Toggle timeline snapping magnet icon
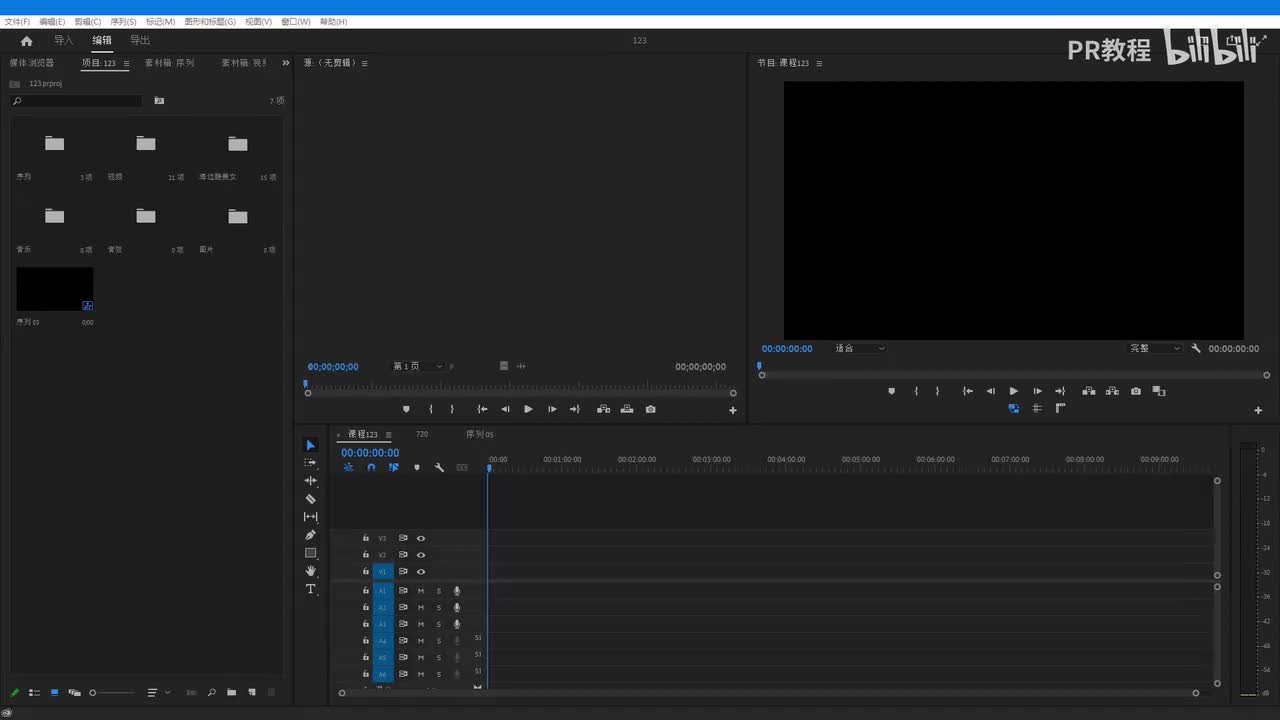 coord(371,467)
